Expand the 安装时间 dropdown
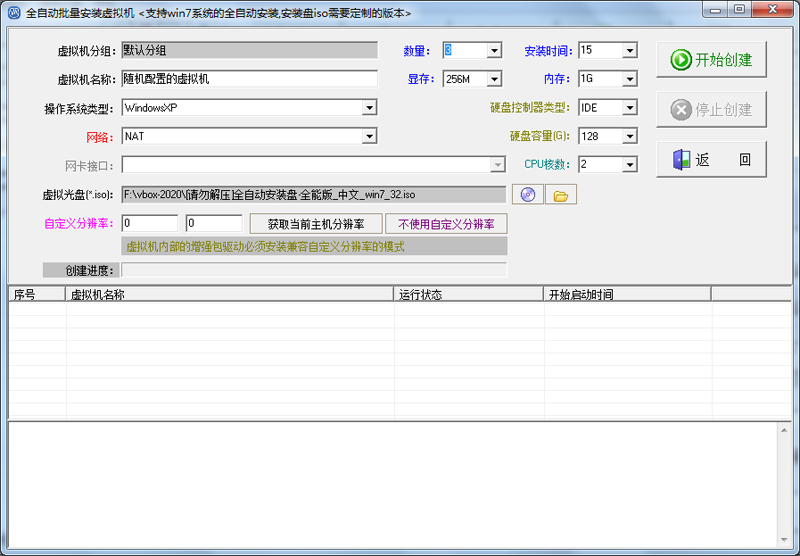Viewport: 800px width, 556px height. click(x=630, y=50)
